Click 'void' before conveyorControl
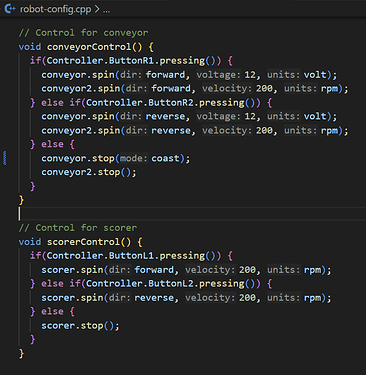 click(30, 47)
